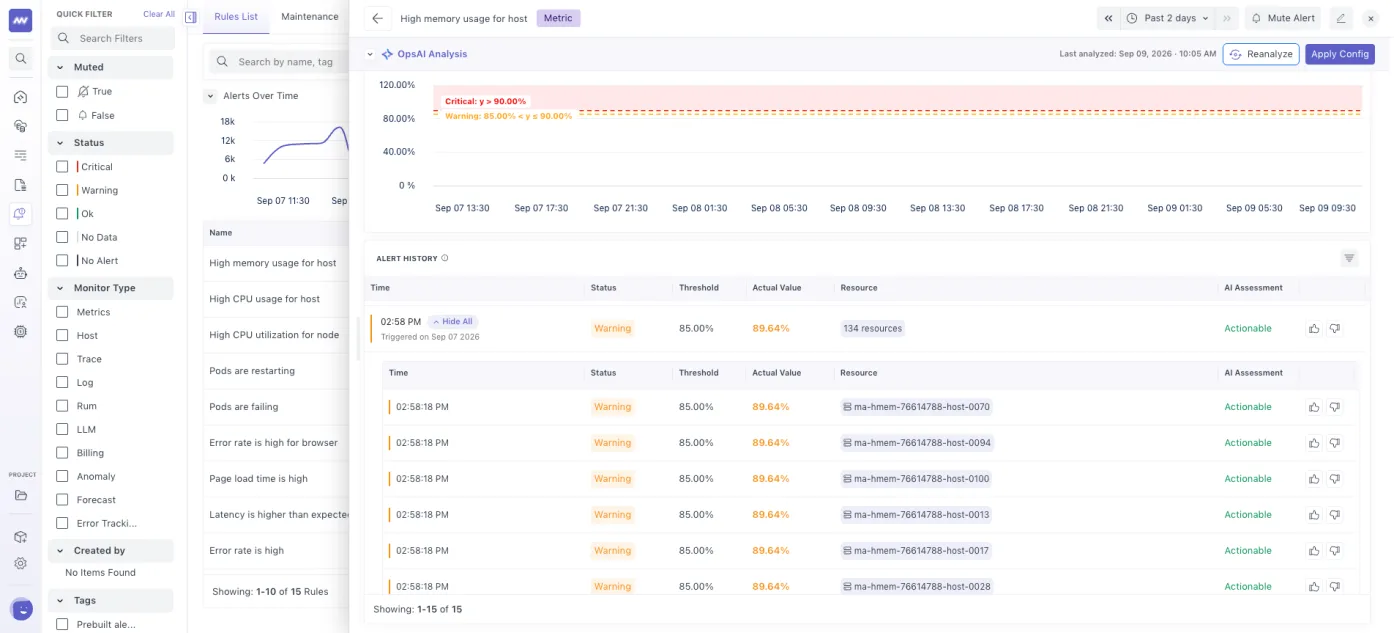Viewport: 1394px width, 633px height.
Task: Collapse the Status filter section
Action: (110, 143)
